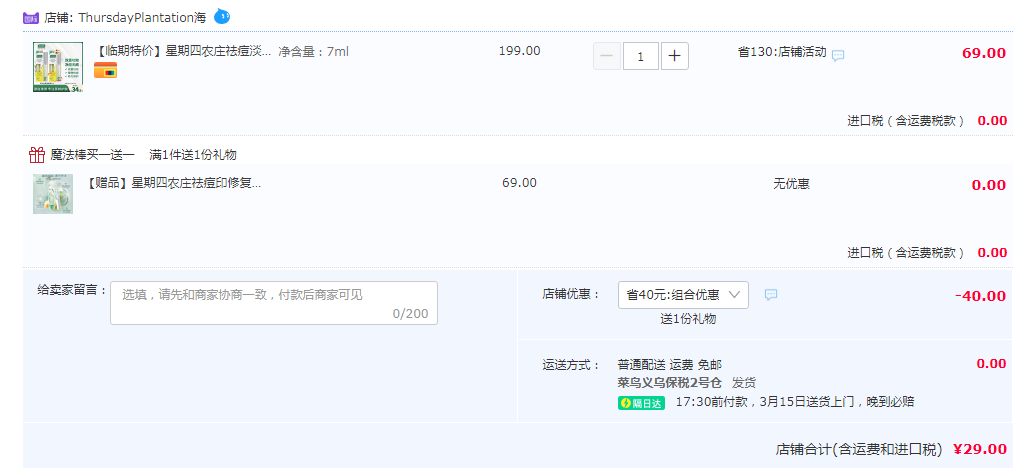Screen dimensions: 1018x468
Task: Click the Tmall shop icon beside 店铺
Action: 31,18
